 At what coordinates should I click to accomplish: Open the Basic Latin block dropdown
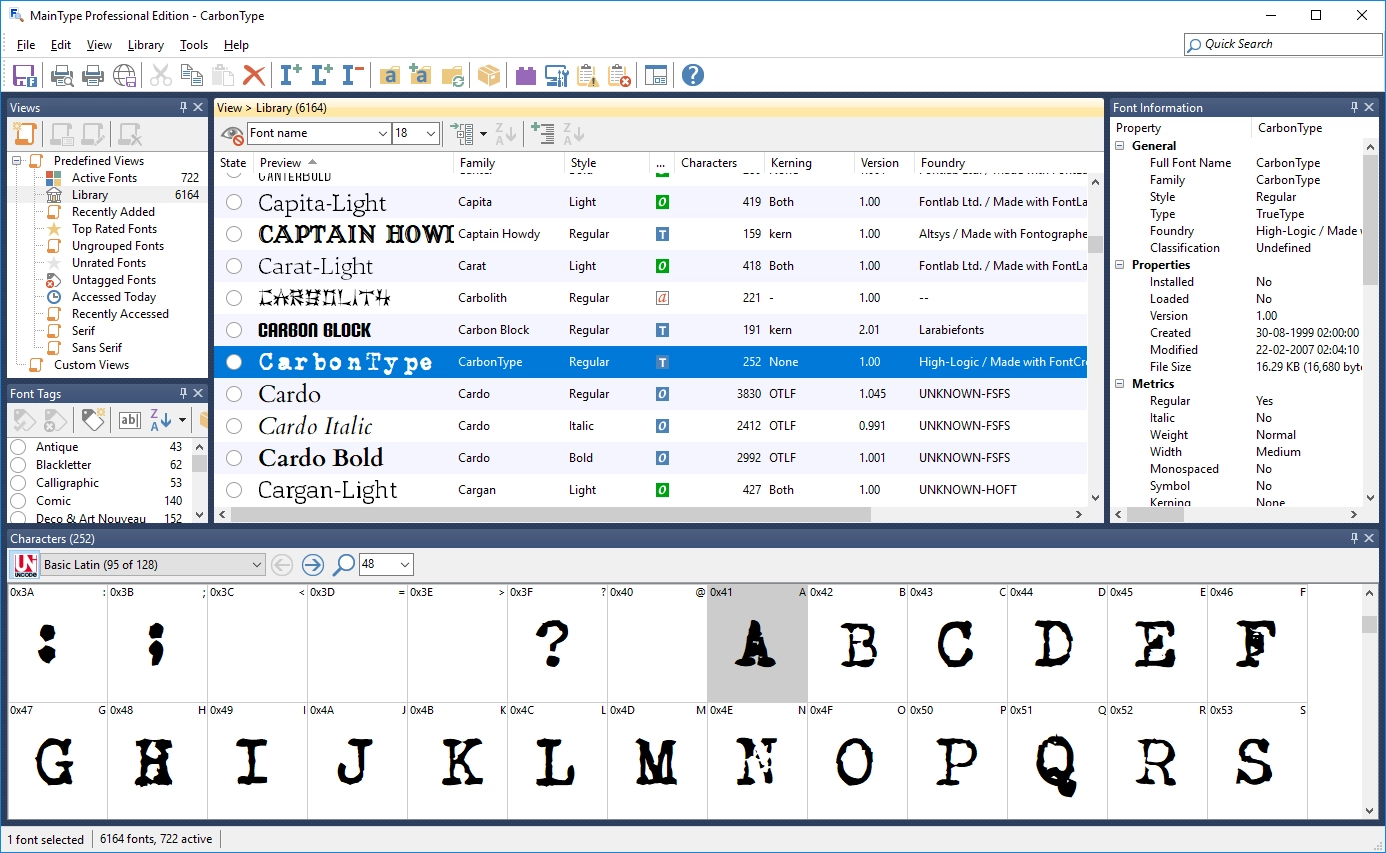coord(257,565)
